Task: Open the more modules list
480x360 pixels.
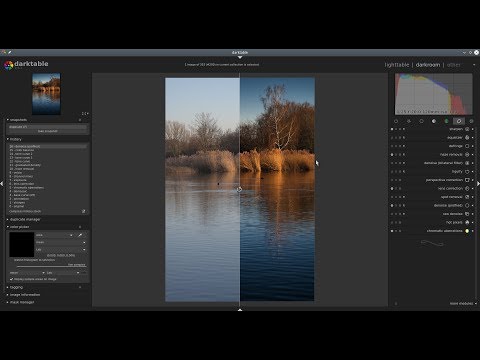Action: pos(463,304)
